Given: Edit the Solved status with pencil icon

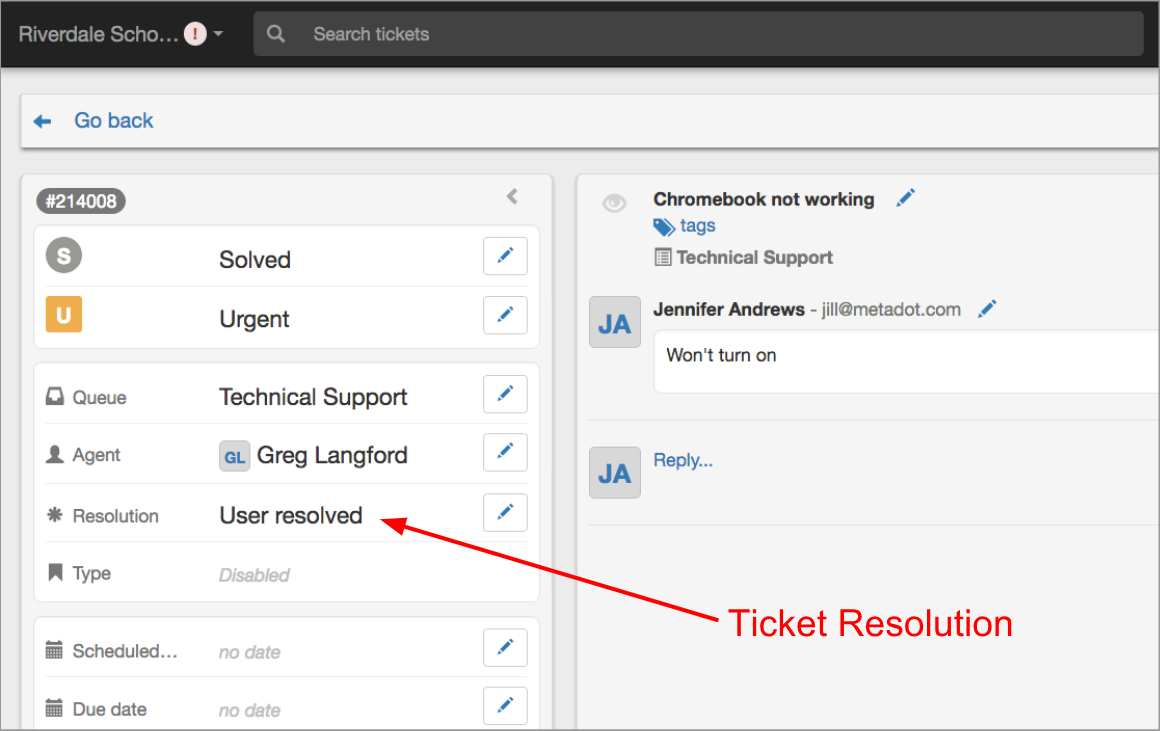Looking at the screenshot, I should click(x=505, y=256).
